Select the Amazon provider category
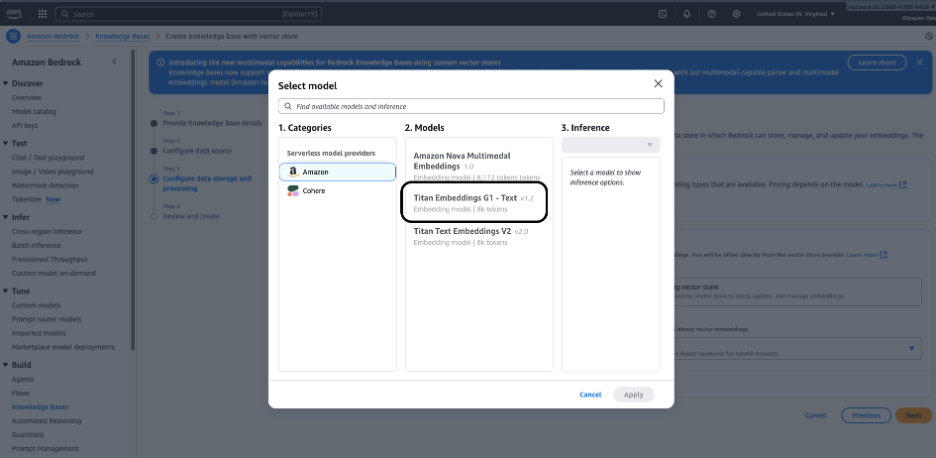The image size is (936, 458). [x=337, y=172]
